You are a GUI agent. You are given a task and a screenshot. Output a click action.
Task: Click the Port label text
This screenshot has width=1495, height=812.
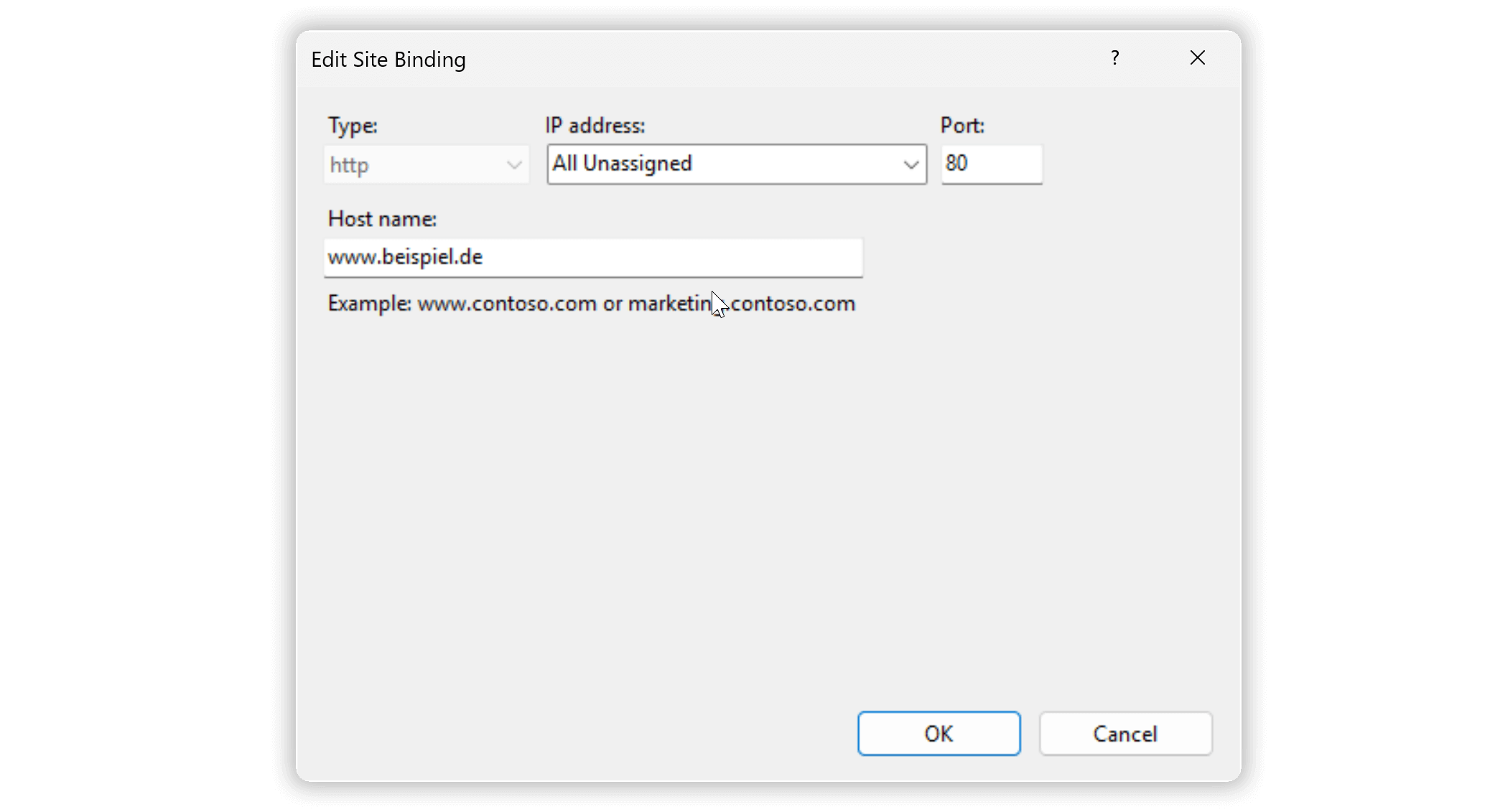(x=963, y=125)
